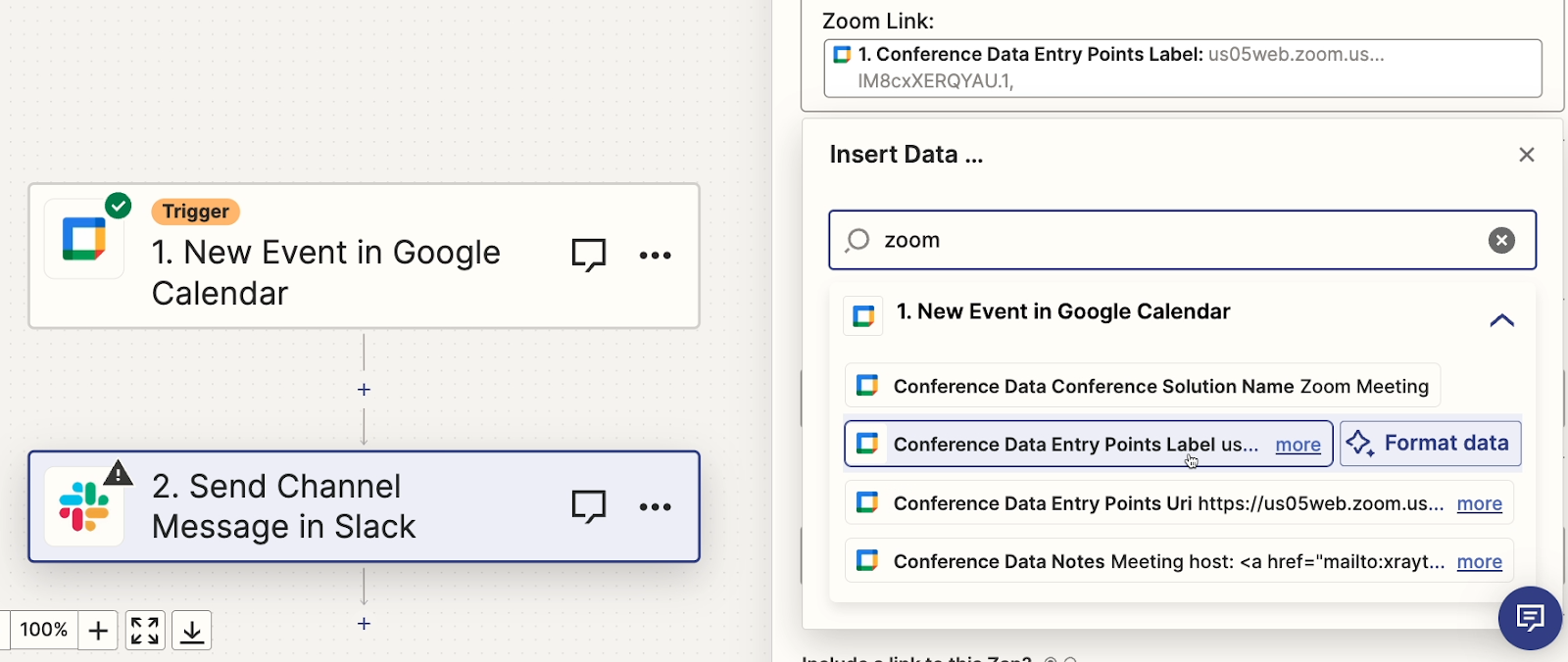Close the Insert Data panel
Viewport: 1568px width, 662px height.
coord(1526,155)
